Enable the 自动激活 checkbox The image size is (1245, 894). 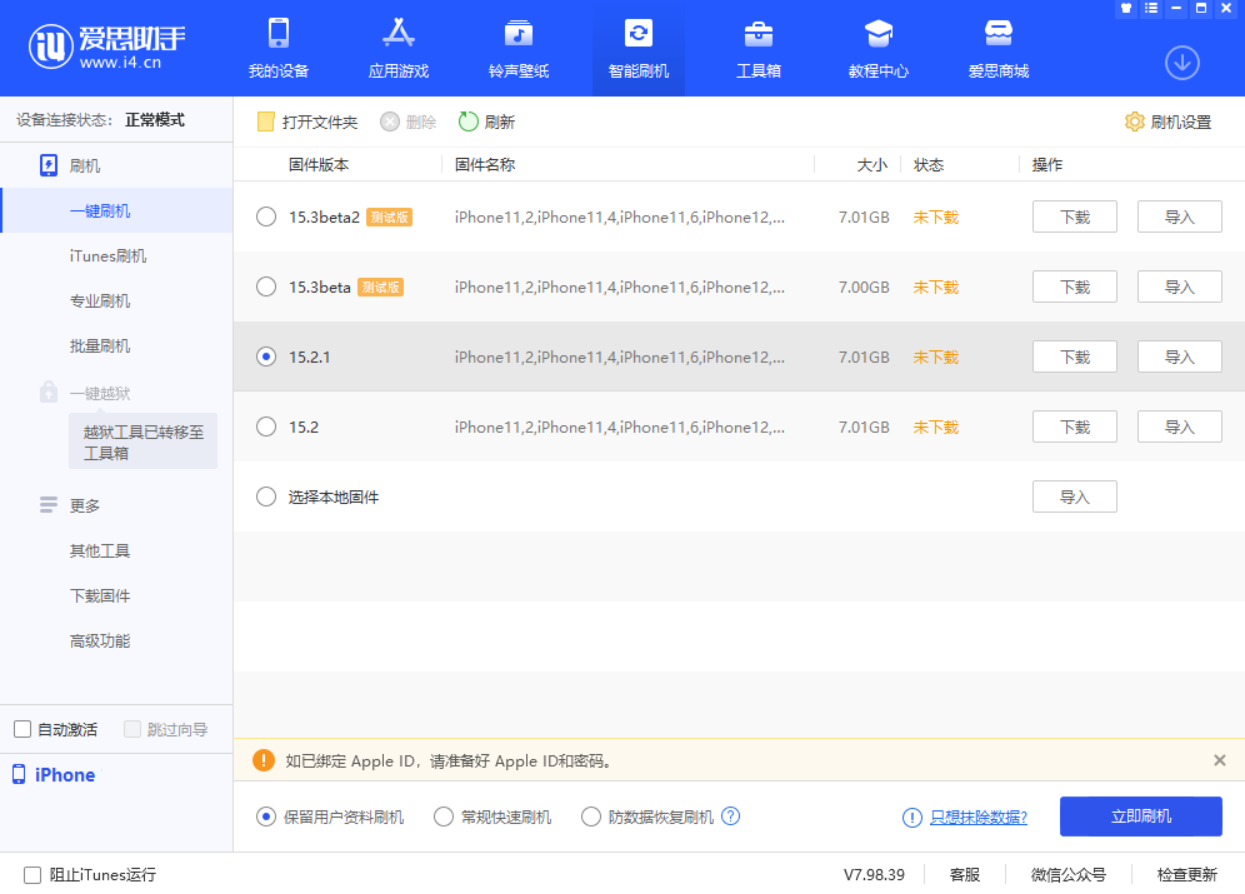23,729
